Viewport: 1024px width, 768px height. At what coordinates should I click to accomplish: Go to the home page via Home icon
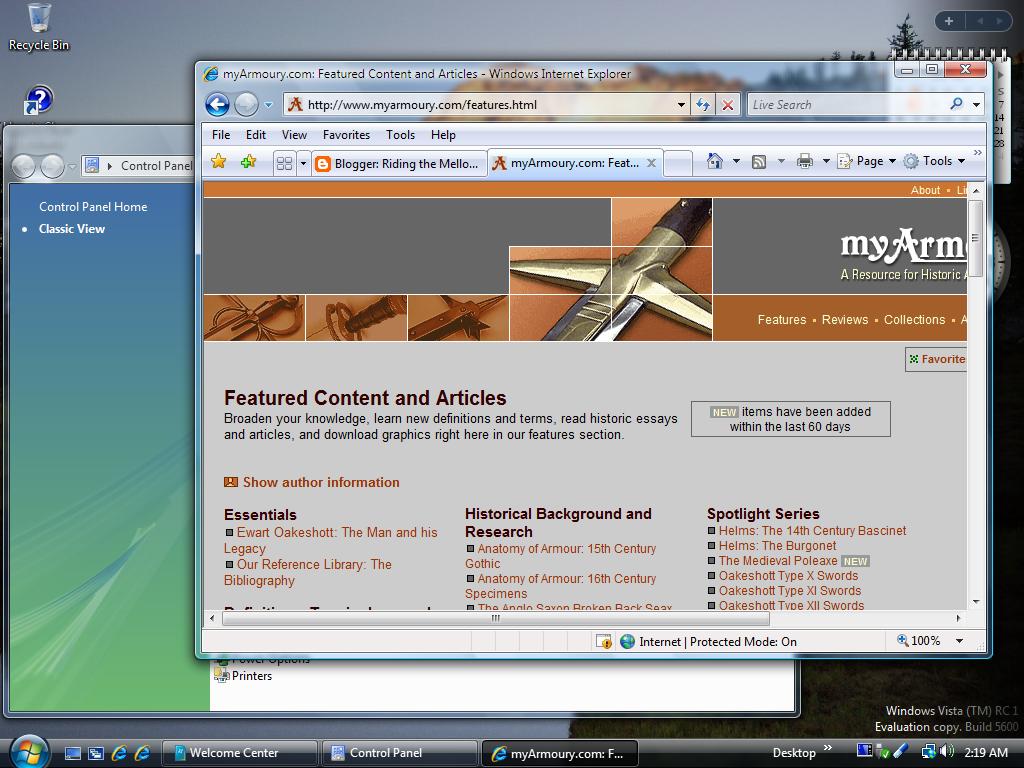pos(715,161)
